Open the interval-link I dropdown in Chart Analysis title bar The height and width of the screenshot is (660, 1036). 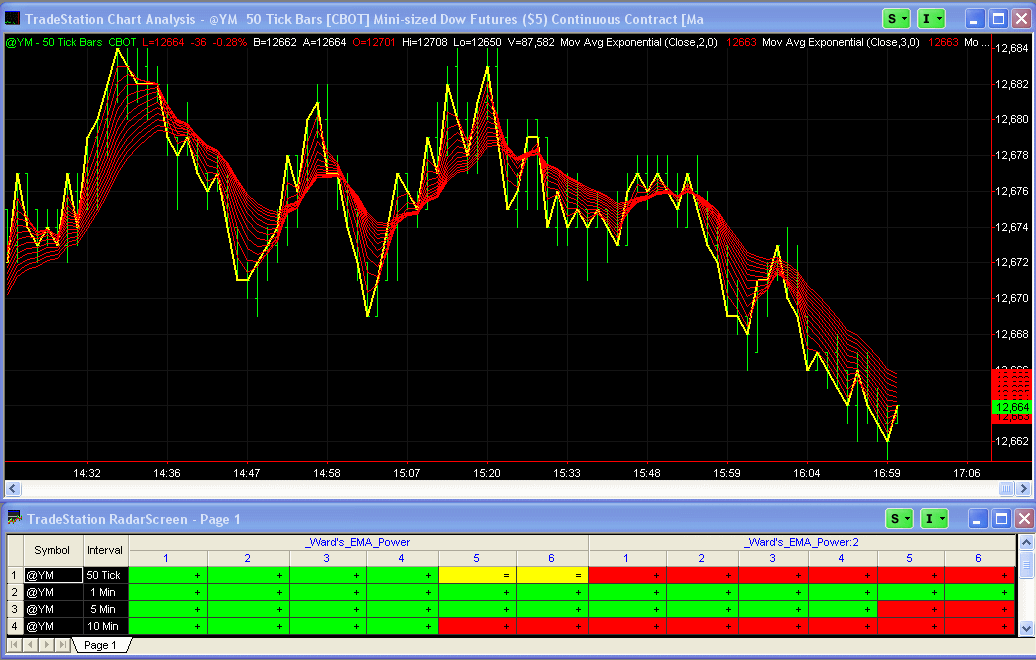click(932, 19)
